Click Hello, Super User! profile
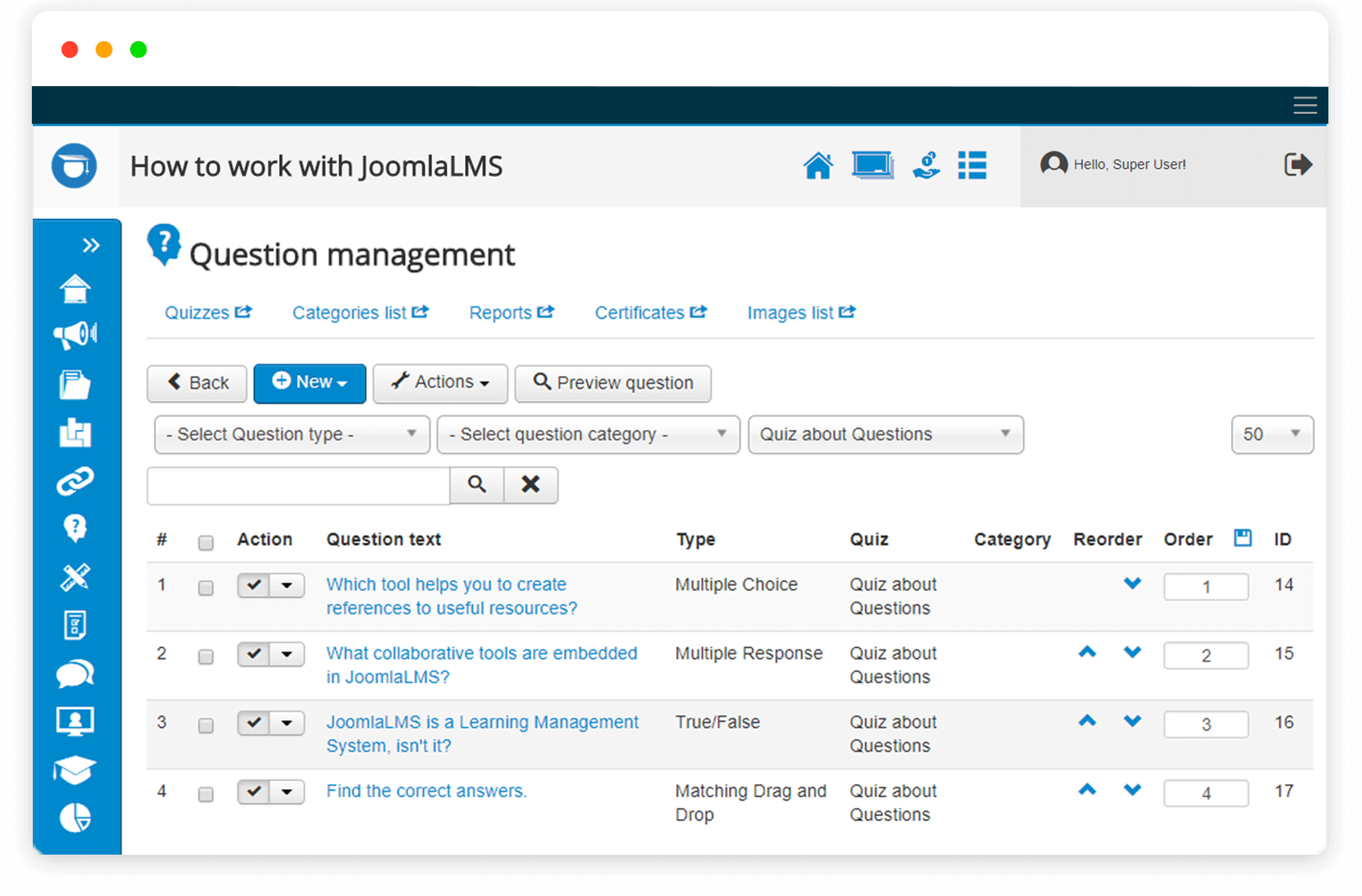1362x896 pixels. (x=1113, y=164)
